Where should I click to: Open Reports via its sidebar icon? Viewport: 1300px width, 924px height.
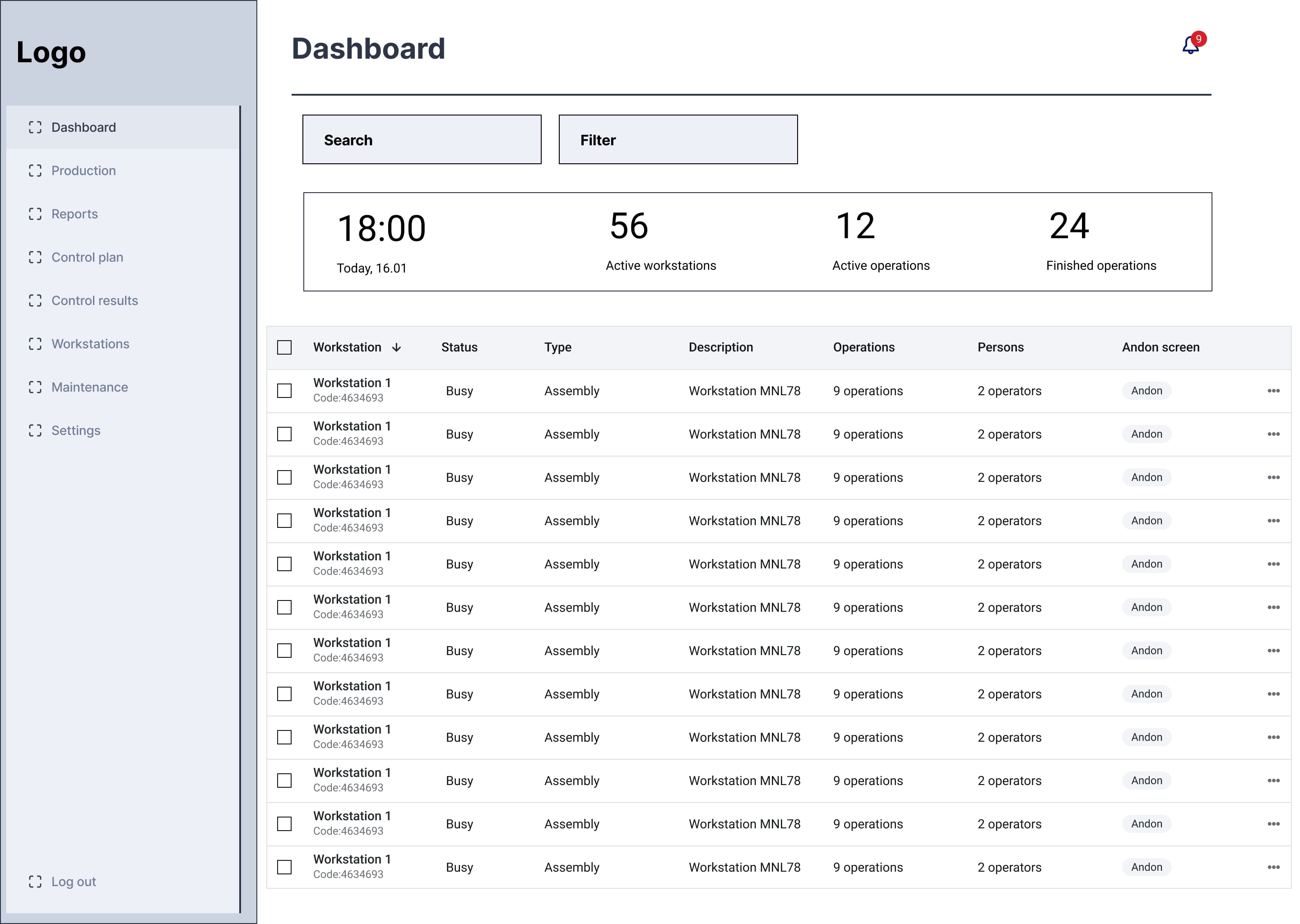point(35,214)
